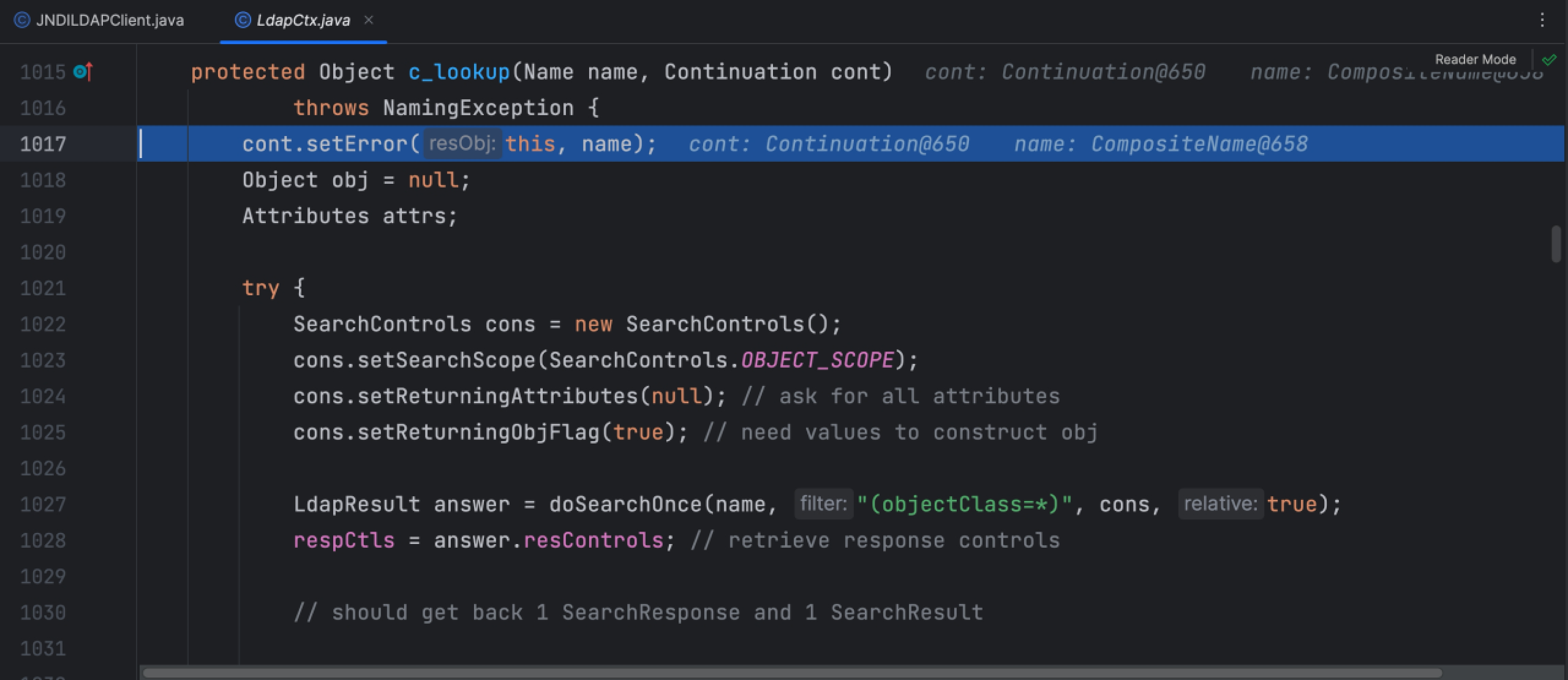Click the vertical scrollbar thumb

click(1556, 244)
